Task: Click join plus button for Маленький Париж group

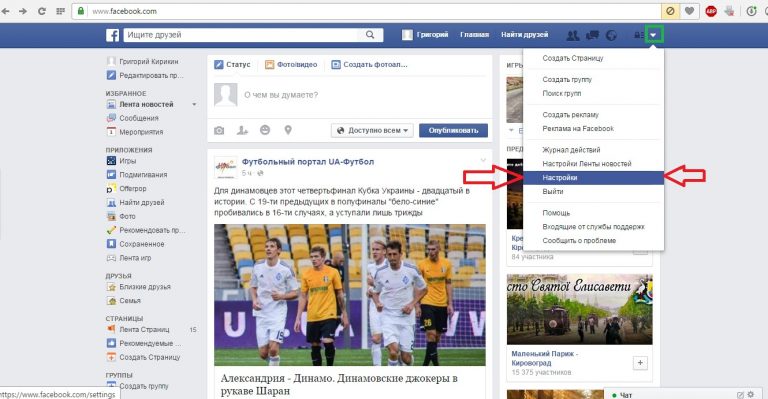Action: [x=640, y=363]
